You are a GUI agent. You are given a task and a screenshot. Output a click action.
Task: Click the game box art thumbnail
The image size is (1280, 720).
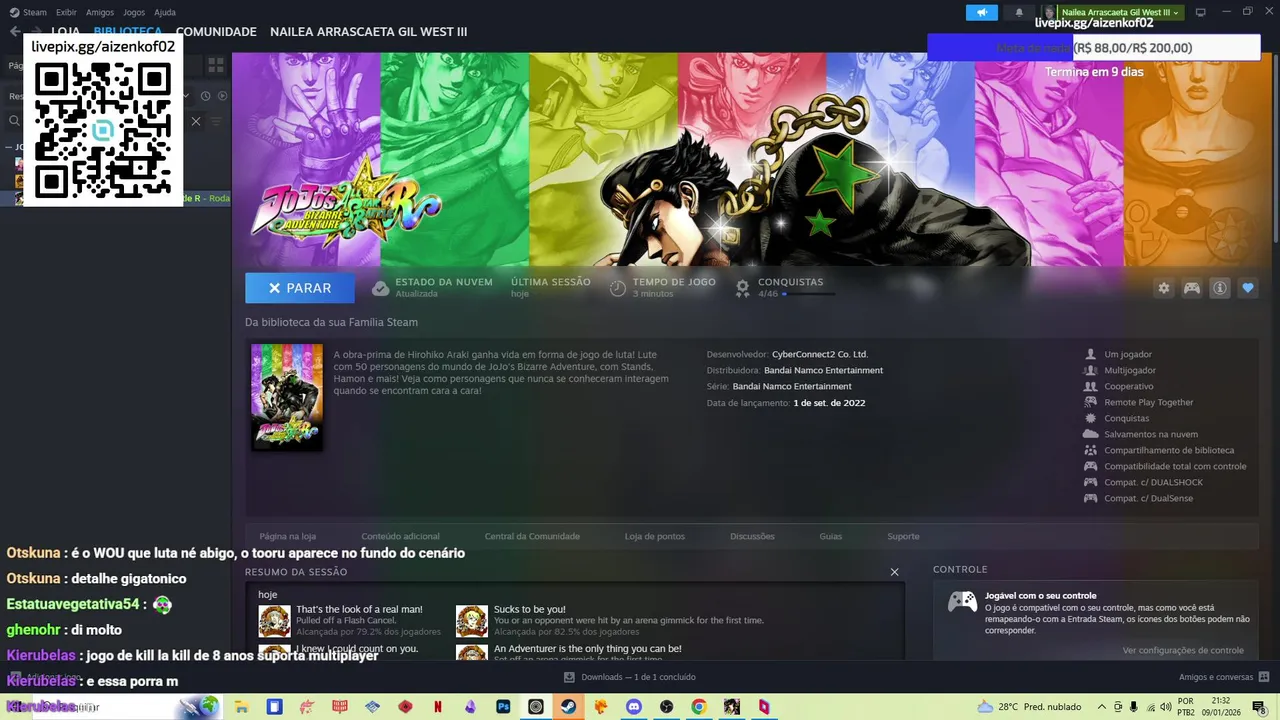pos(287,397)
